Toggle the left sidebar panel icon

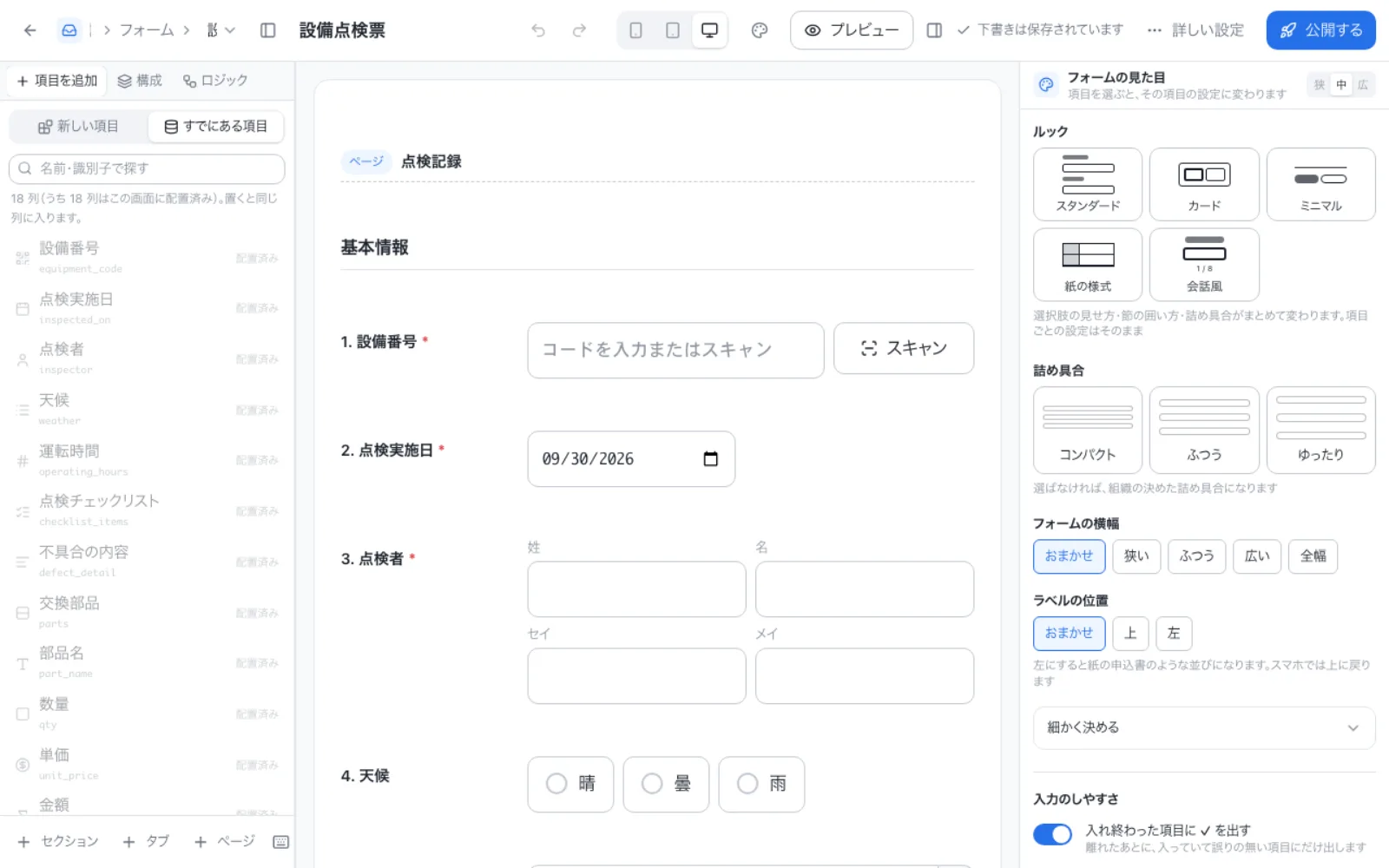(268, 30)
